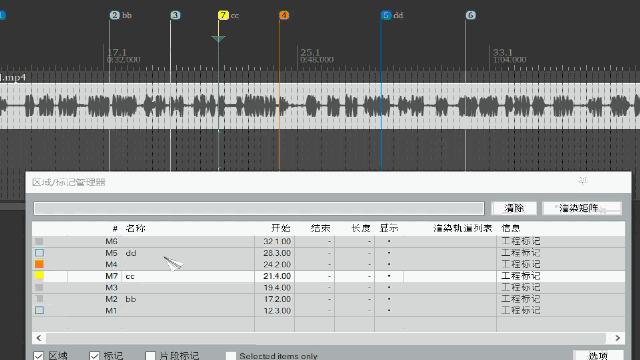This screenshot has width=640, height=360.
Task: Toggle the 显示 dot for M6
Action: [x=389, y=241]
